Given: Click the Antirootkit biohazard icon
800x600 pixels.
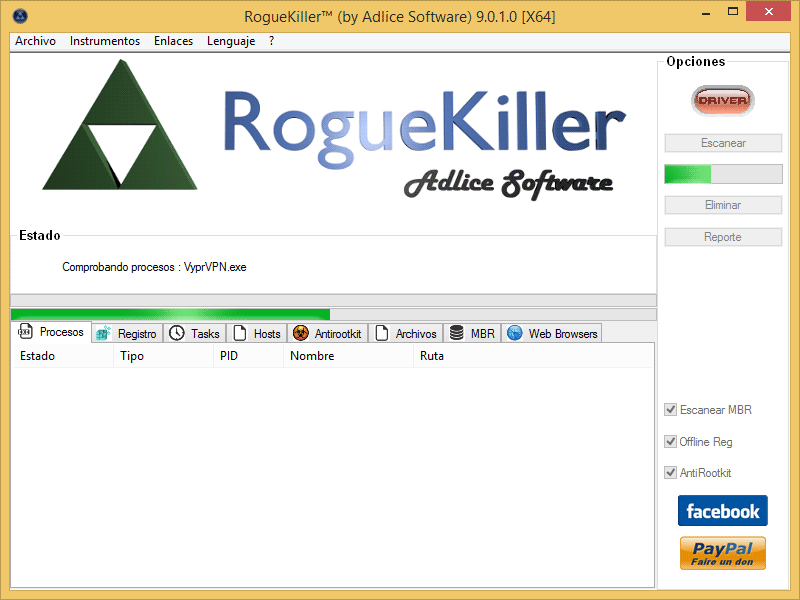Looking at the screenshot, I should point(301,334).
